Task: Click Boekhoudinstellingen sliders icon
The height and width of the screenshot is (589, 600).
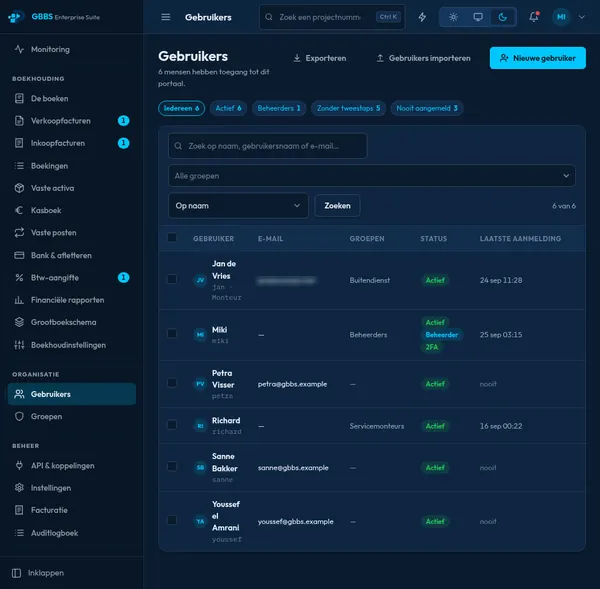Action: pos(19,345)
